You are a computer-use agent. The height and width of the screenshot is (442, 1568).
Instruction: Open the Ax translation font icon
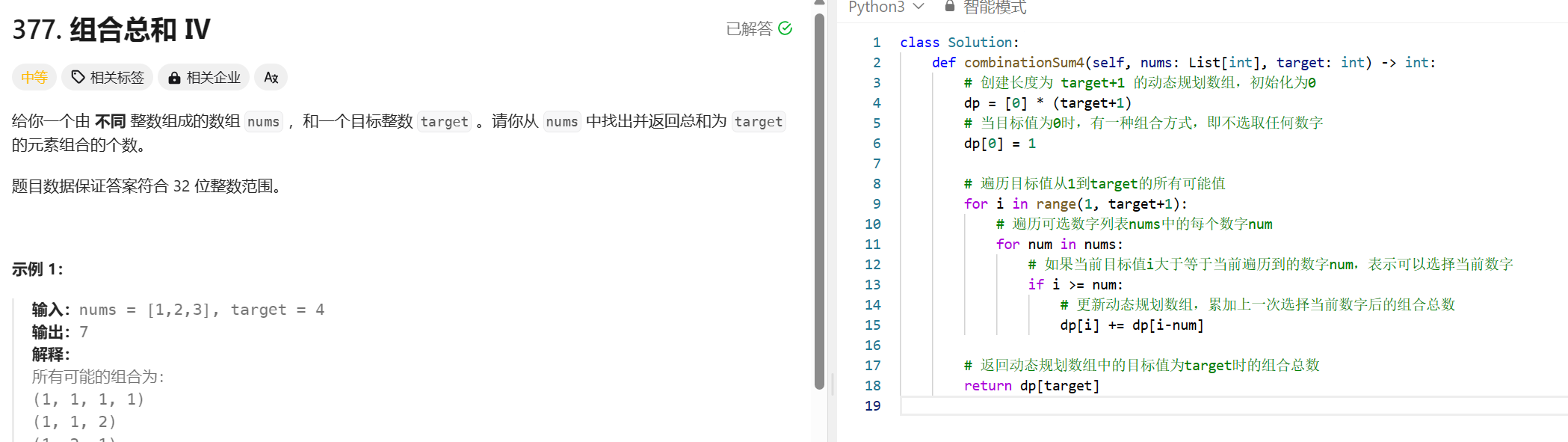pos(271,77)
